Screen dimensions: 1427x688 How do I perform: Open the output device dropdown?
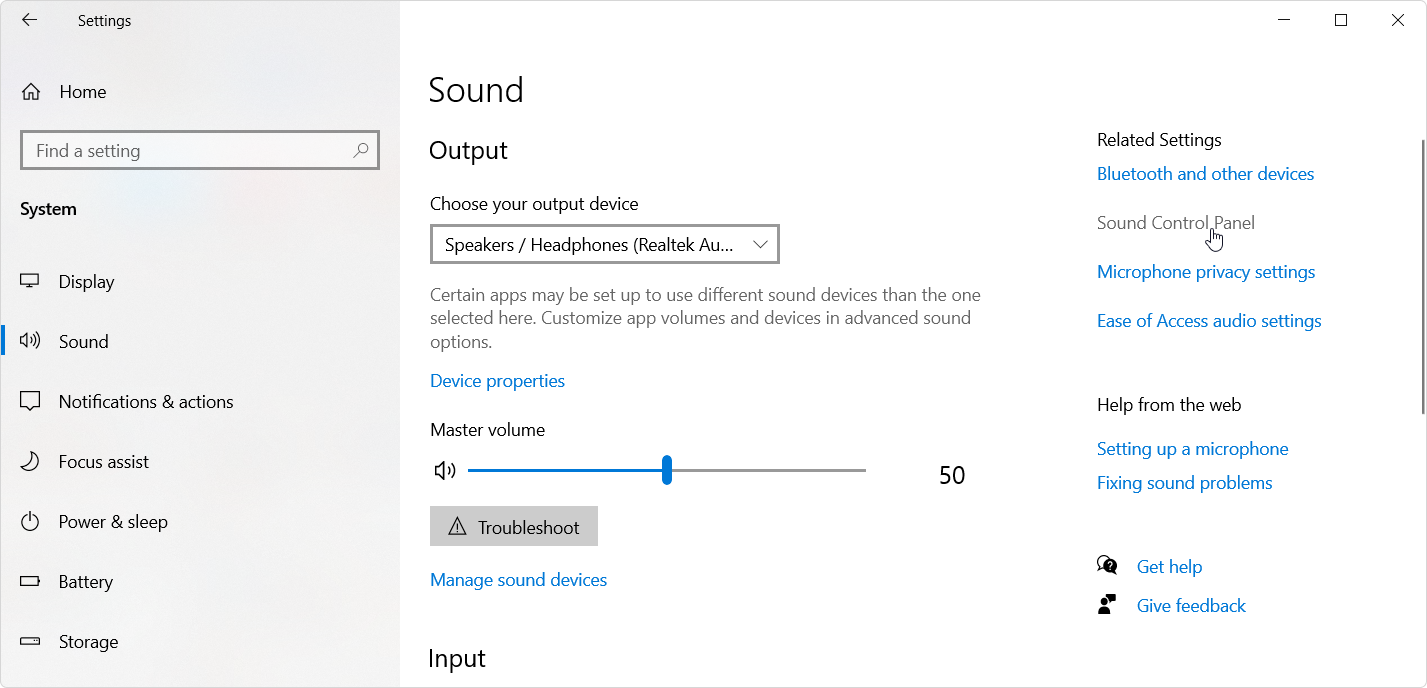[x=604, y=245]
